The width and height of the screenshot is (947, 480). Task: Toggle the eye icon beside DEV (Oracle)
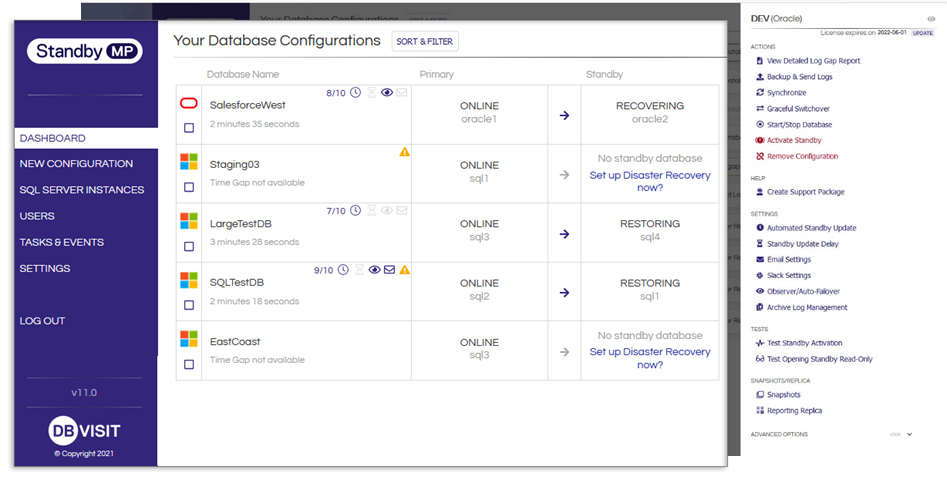(x=931, y=19)
